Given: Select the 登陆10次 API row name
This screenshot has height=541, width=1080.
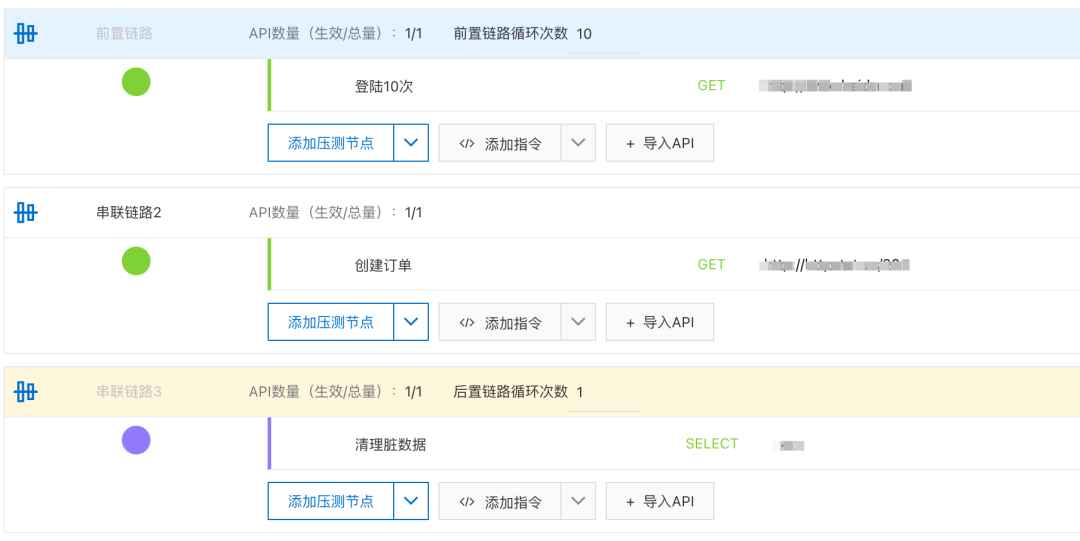Looking at the screenshot, I should [x=384, y=86].
